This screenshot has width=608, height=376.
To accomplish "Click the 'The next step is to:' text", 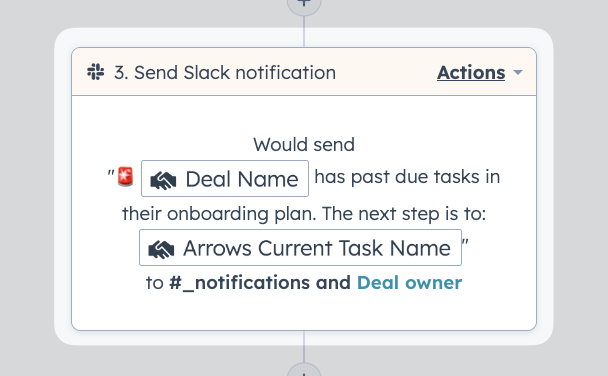I will coord(404,214).
